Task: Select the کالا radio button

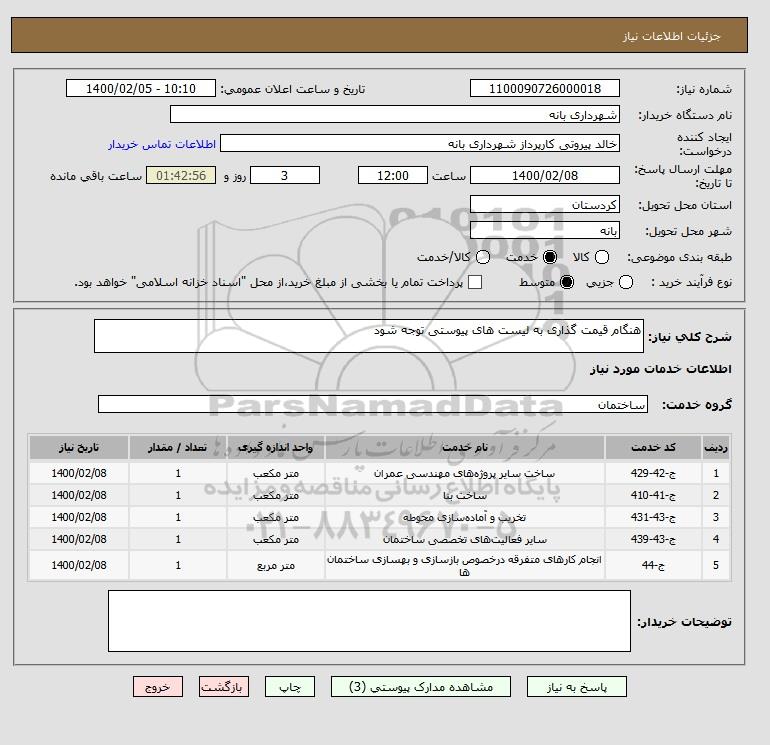Action: coord(602,257)
